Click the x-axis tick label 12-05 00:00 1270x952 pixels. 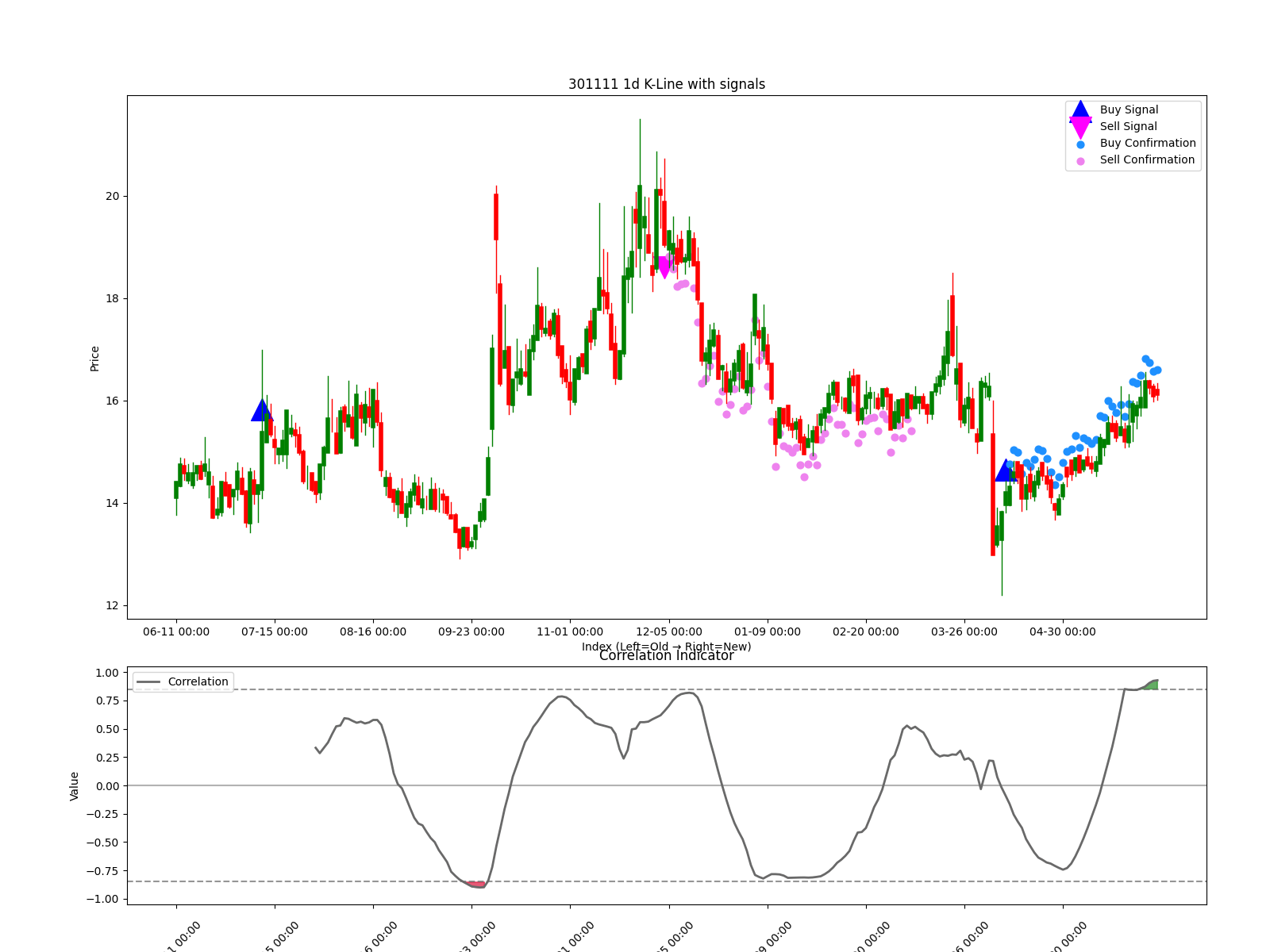tap(669, 631)
